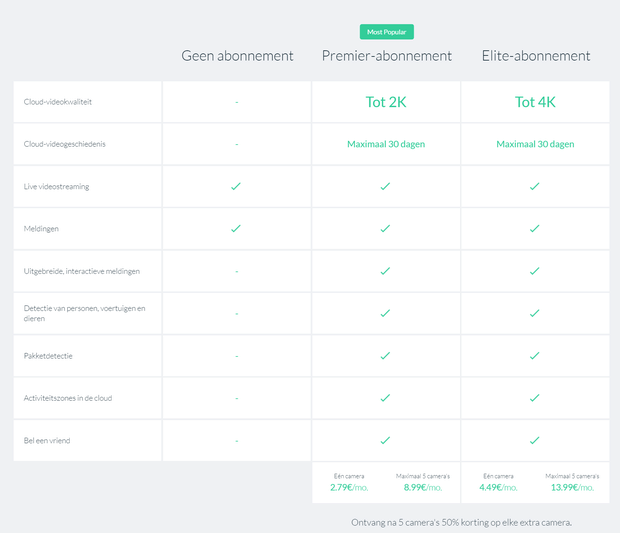
Task: Select the 13.99€/mo. five-camera Elite price
Action: (x=572, y=487)
